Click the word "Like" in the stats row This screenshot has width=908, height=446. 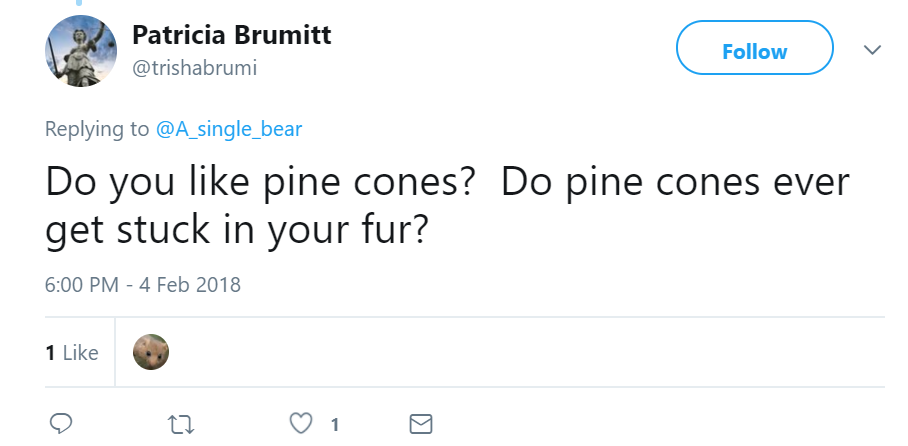tap(81, 353)
